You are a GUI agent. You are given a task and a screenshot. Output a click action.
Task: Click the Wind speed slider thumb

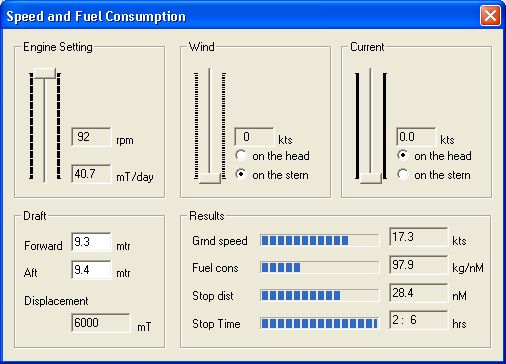click(x=210, y=178)
